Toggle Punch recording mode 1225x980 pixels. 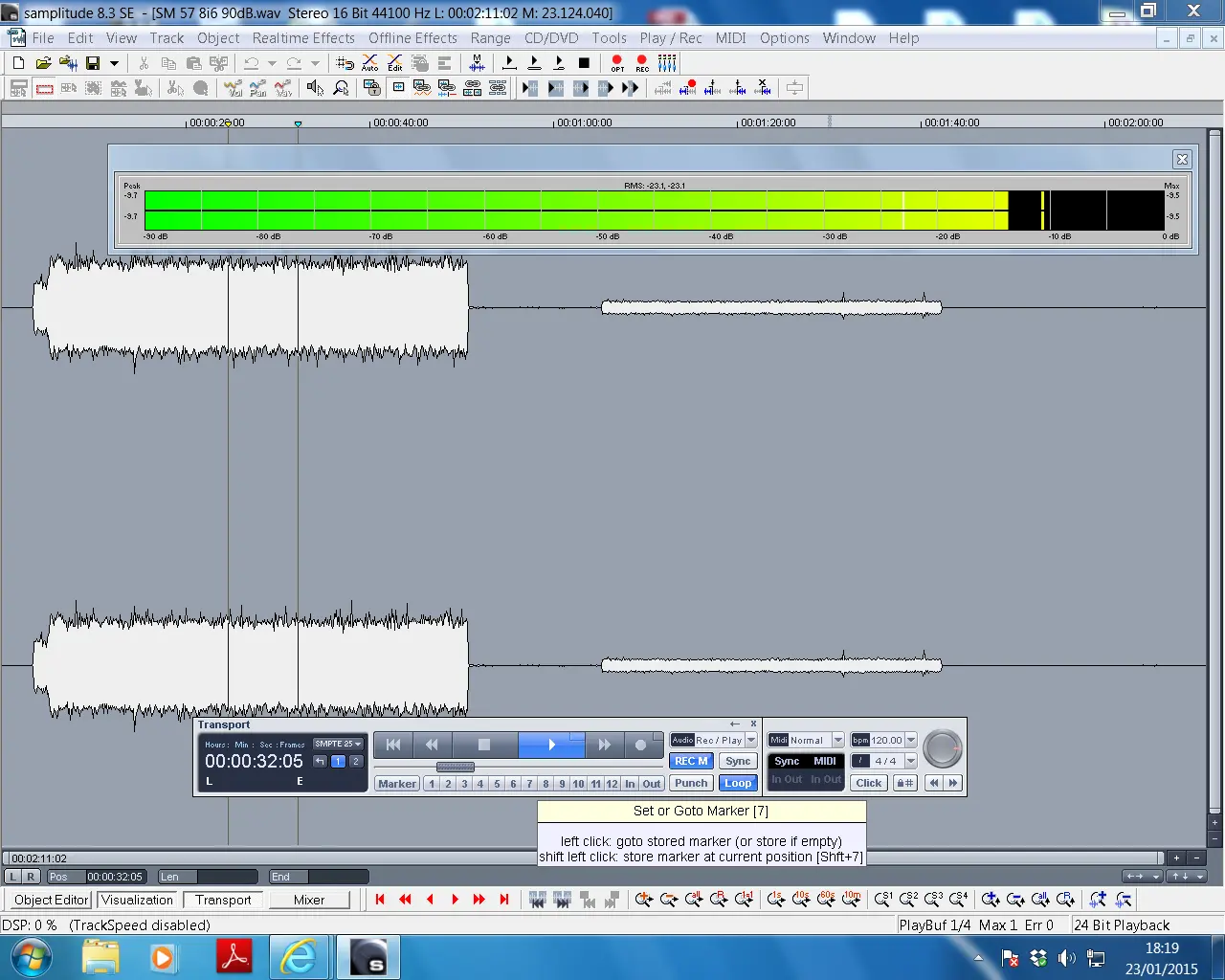pos(691,783)
